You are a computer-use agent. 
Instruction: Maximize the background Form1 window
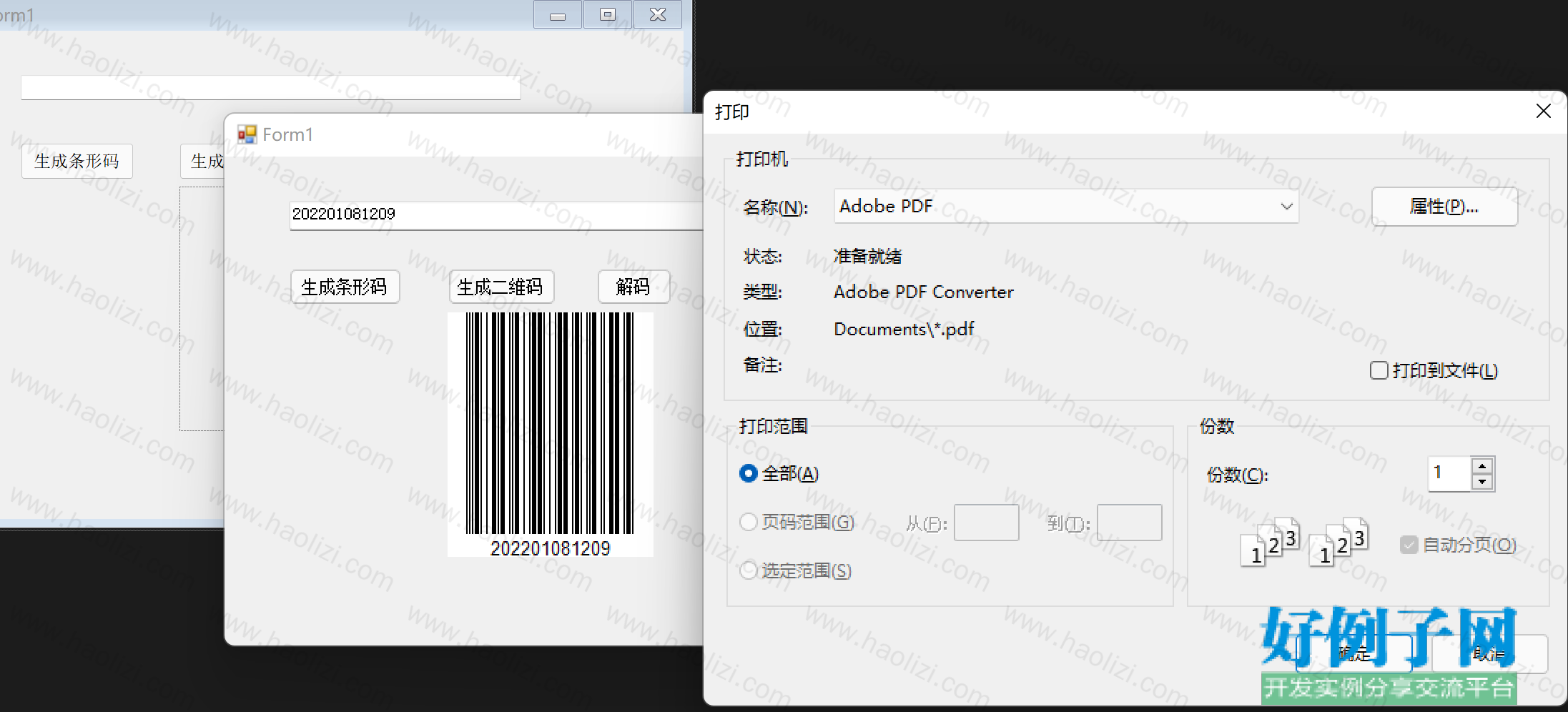click(x=608, y=14)
